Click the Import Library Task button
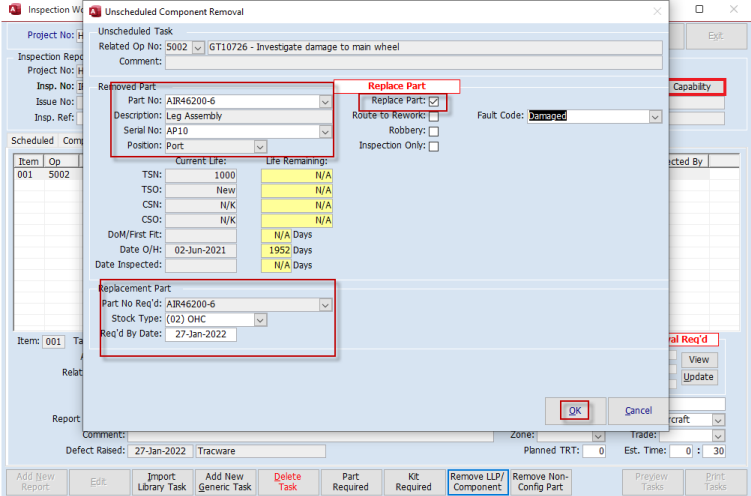 161,482
